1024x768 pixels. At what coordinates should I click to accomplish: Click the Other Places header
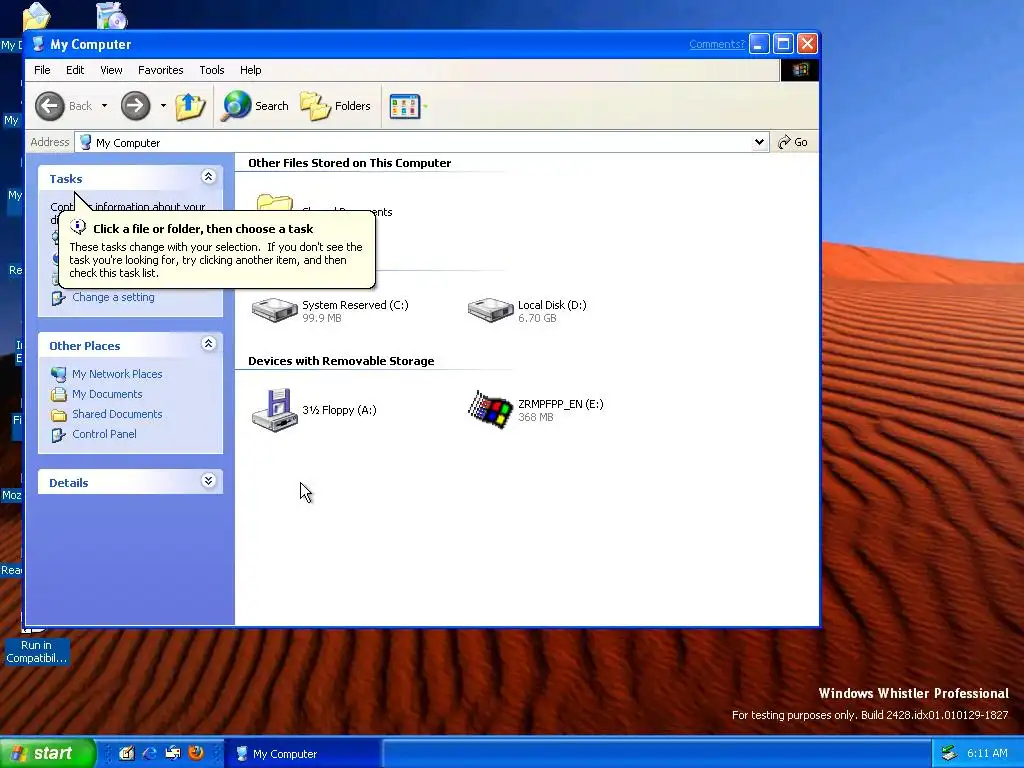point(131,345)
